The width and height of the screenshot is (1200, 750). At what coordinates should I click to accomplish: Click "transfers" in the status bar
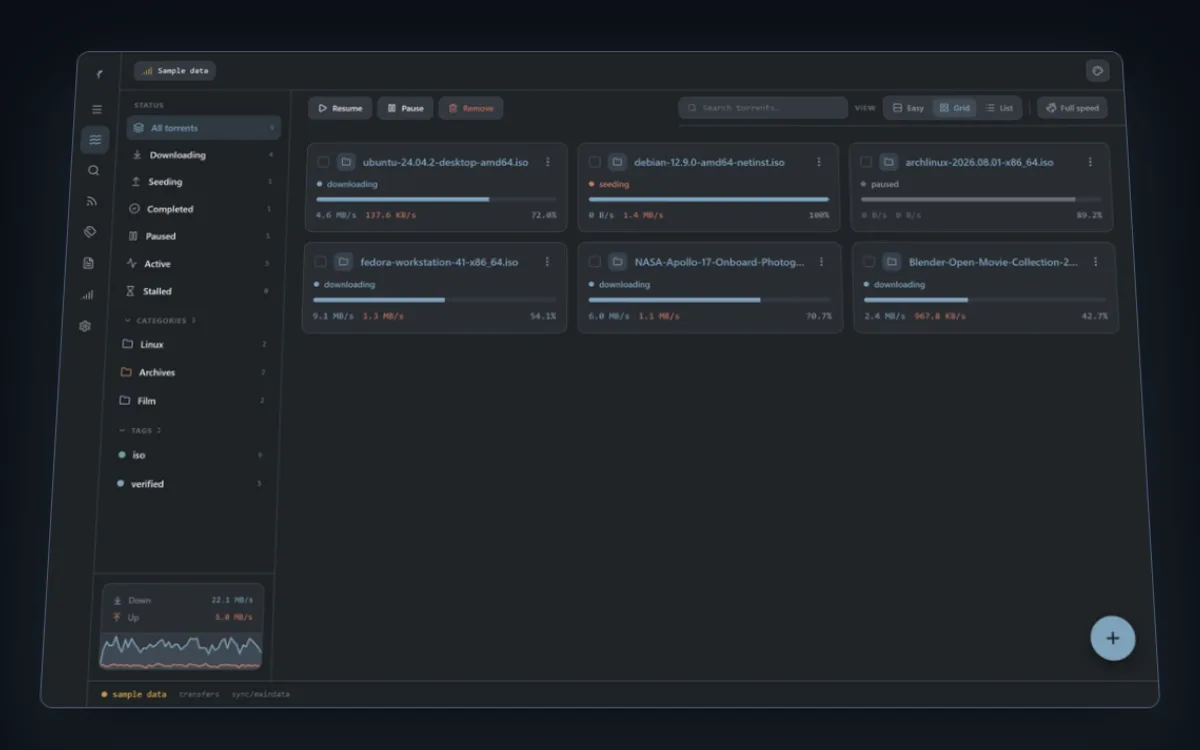tap(199, 694)
